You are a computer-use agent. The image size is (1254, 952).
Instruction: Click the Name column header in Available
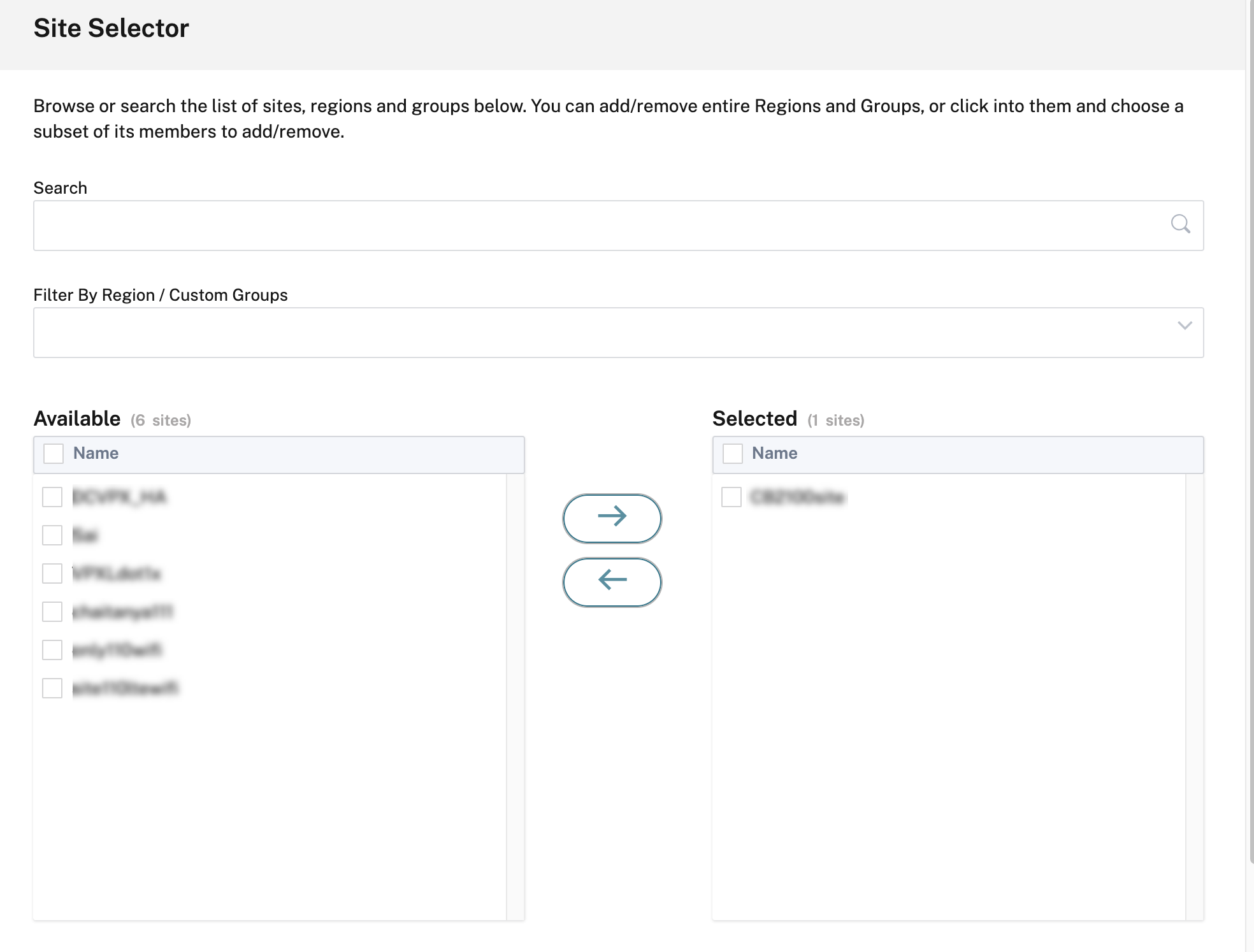click(x=96, y=453)
